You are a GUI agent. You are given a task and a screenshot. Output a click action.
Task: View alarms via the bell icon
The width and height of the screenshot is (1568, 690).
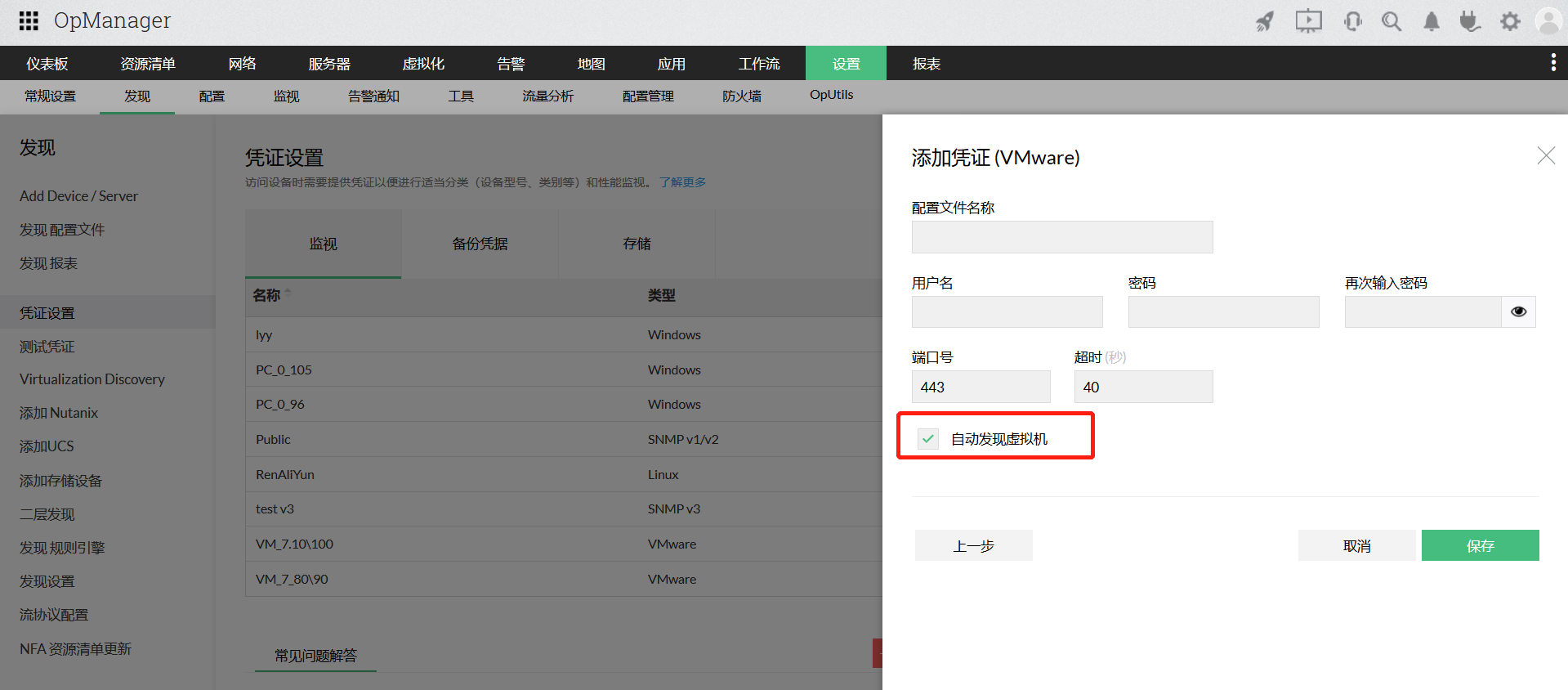click(1432, 21)
